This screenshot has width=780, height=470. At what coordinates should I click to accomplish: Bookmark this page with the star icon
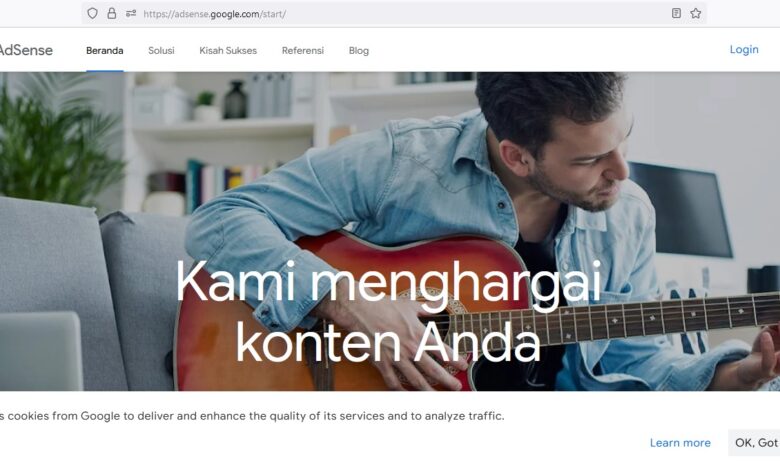(695, 13)
